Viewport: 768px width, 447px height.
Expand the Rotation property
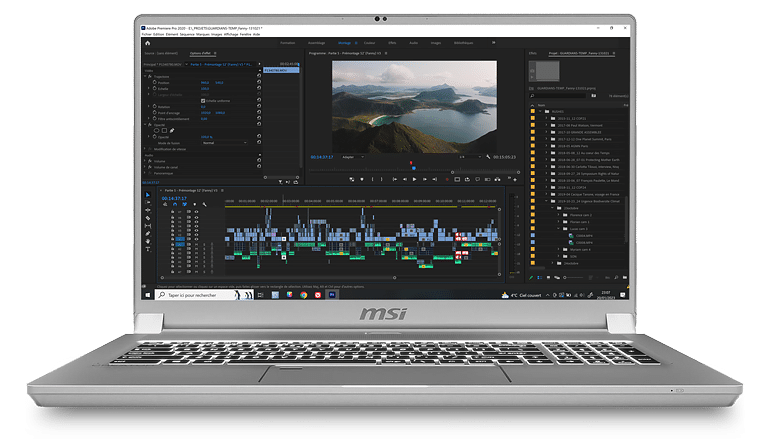pos(146,106)
